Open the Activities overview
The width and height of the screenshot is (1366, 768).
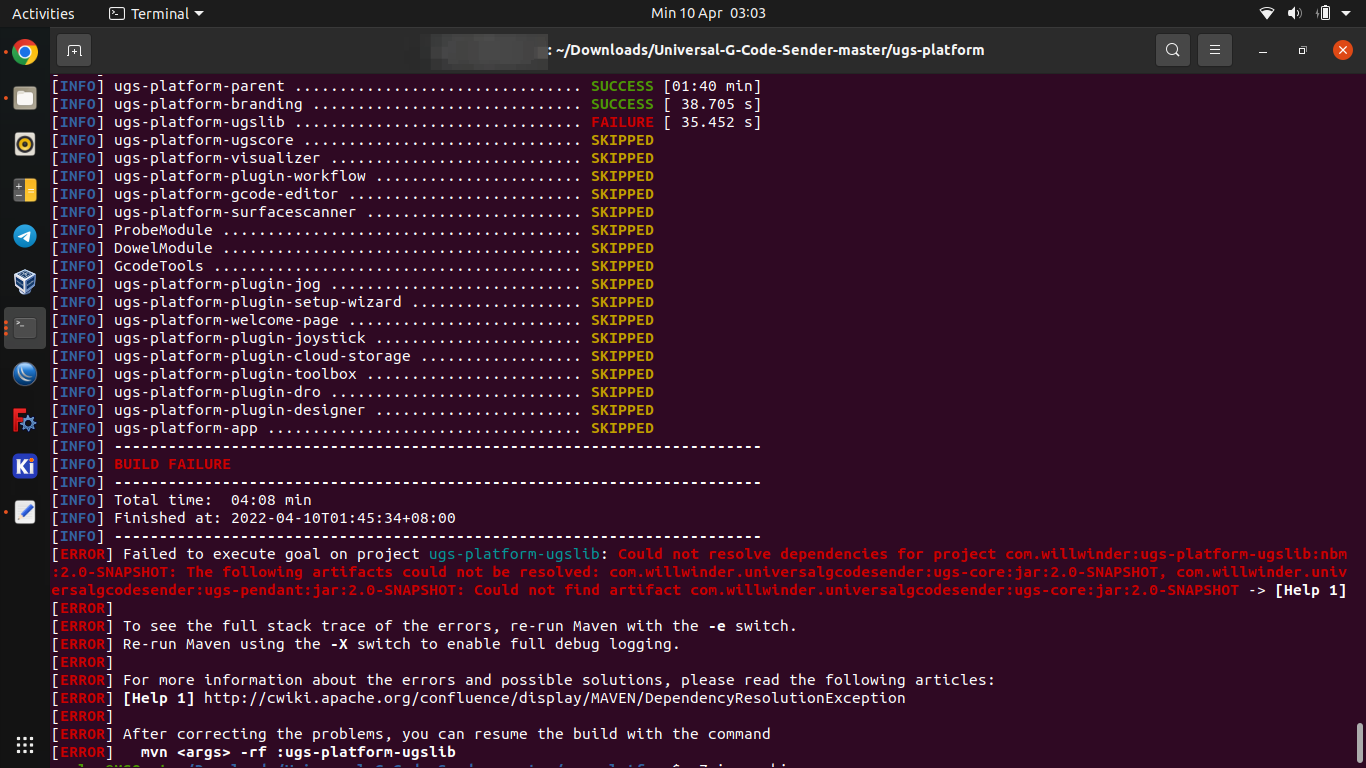(43, 13)
